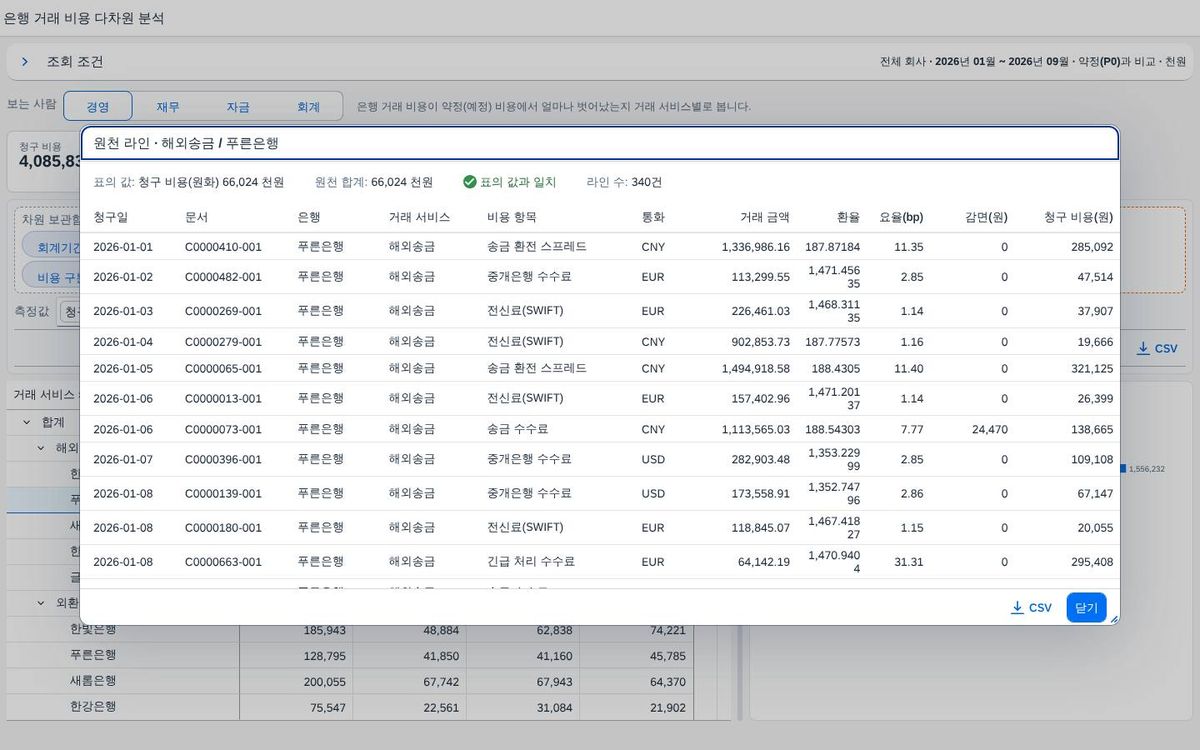Image resolution: width=1200 pixels, height=750 pixels.
Task: Click the 회계기간 dimension chip
Action: (x=52, y=245)
